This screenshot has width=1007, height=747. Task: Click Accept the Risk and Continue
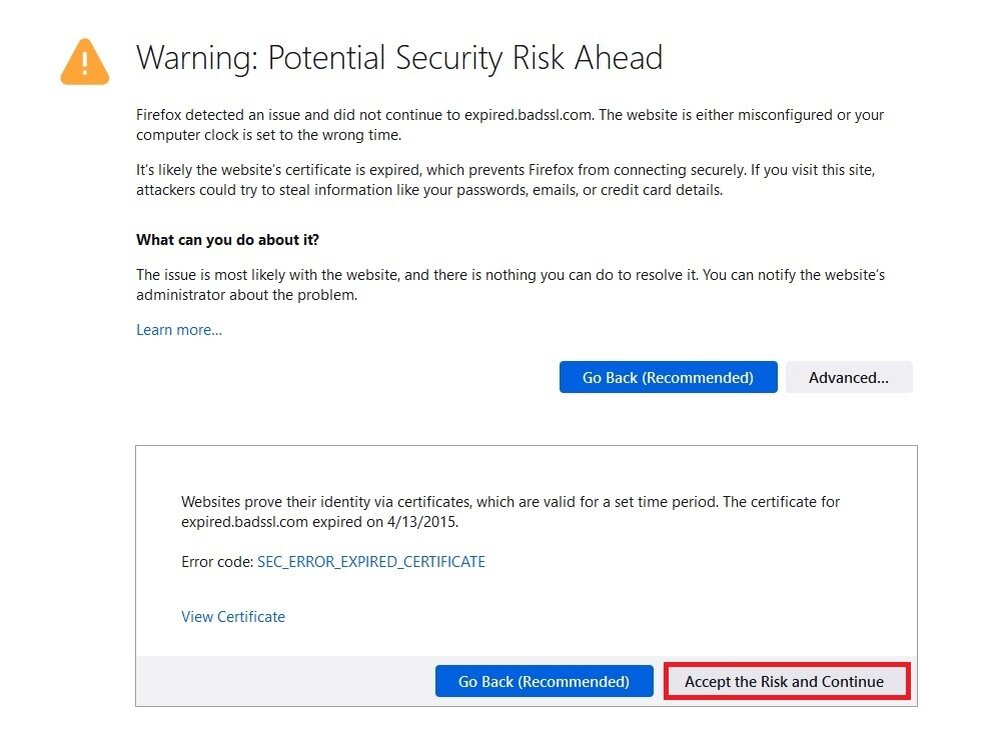pos(784,682)
